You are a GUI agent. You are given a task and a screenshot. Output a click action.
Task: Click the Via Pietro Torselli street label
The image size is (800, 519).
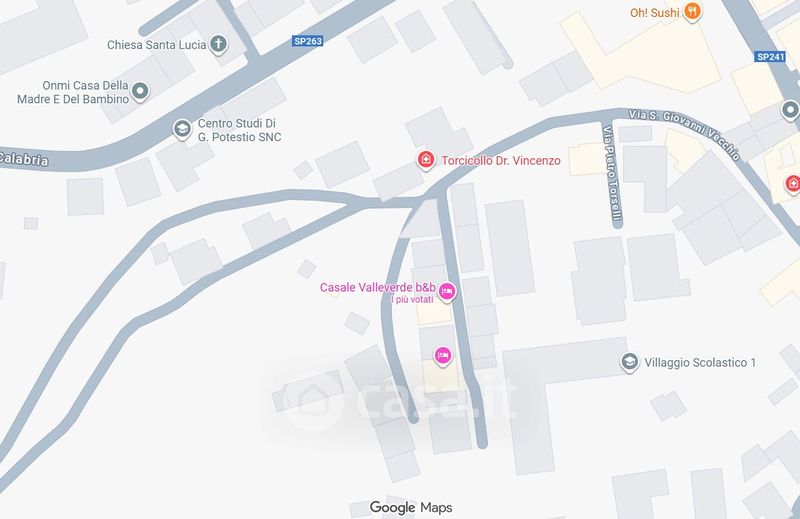click(612, 175)
